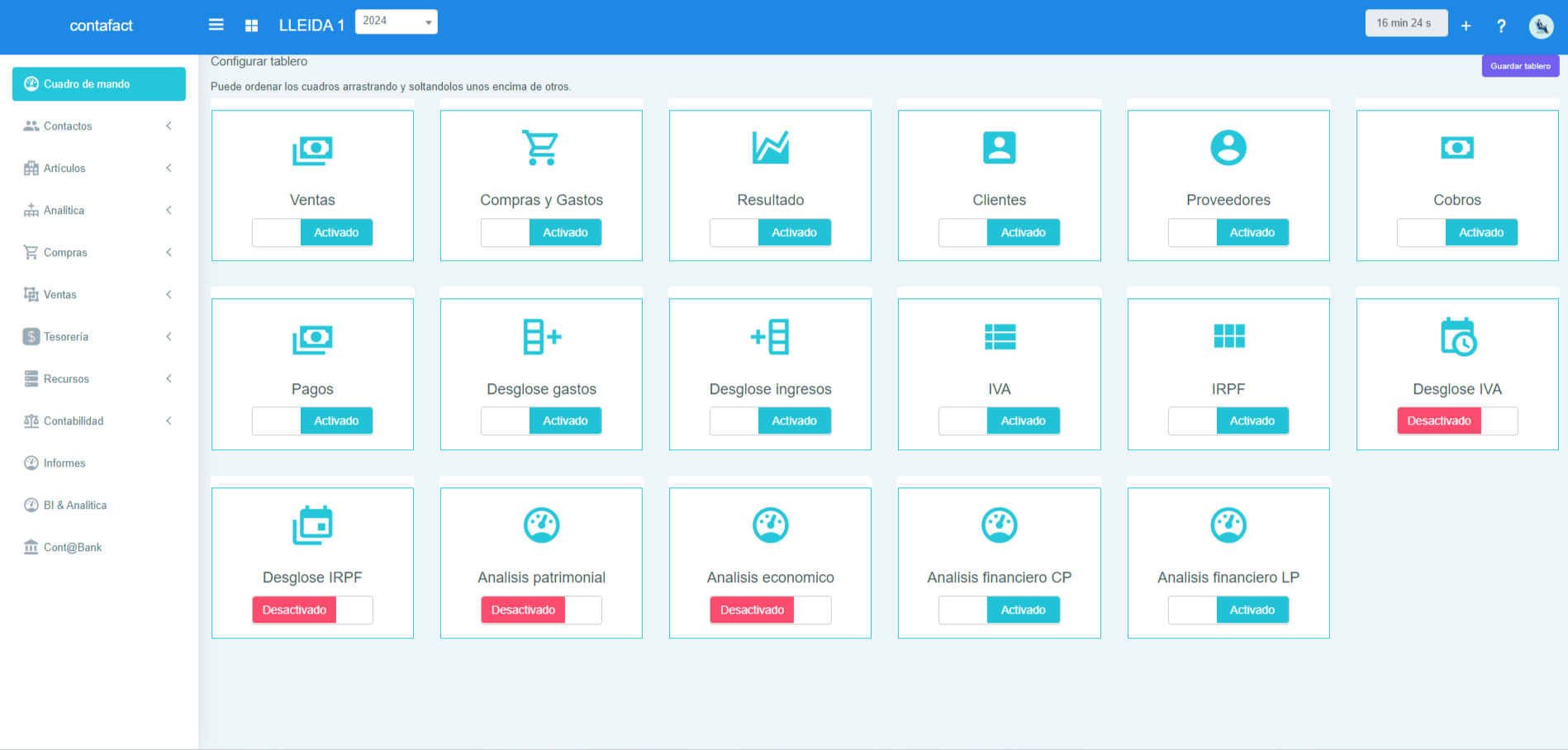Click the Cont@Bank sidebar link
1568x750 pixels.
pos(73,548)
